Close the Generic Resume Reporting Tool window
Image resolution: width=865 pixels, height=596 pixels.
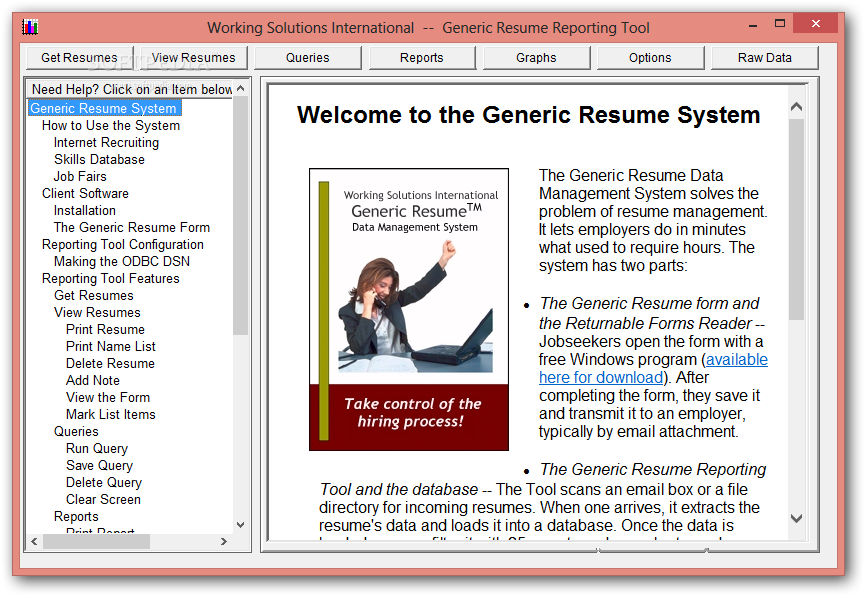tap(816, 24)
